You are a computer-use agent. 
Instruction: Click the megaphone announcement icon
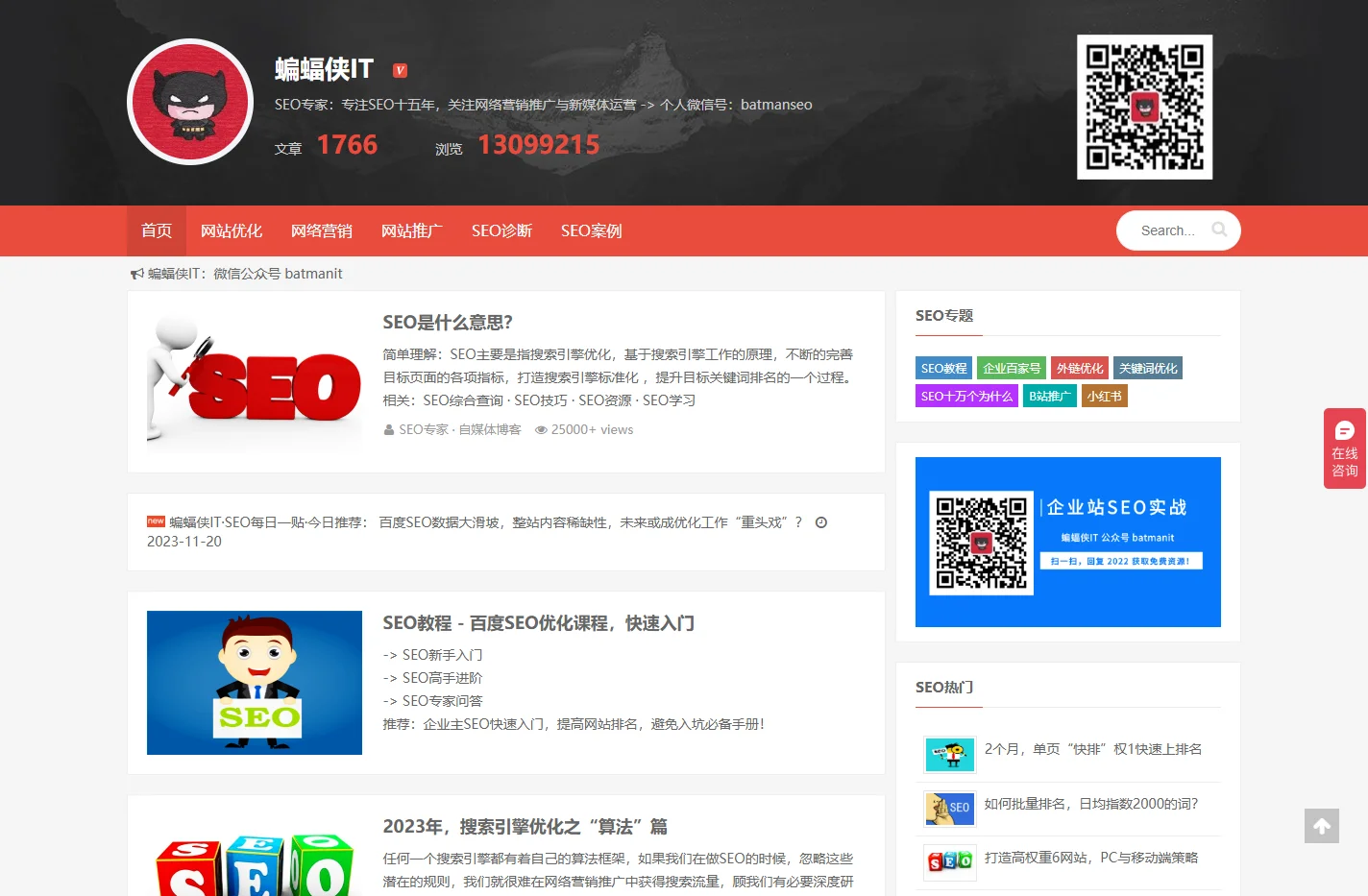[x=137, y=274]
